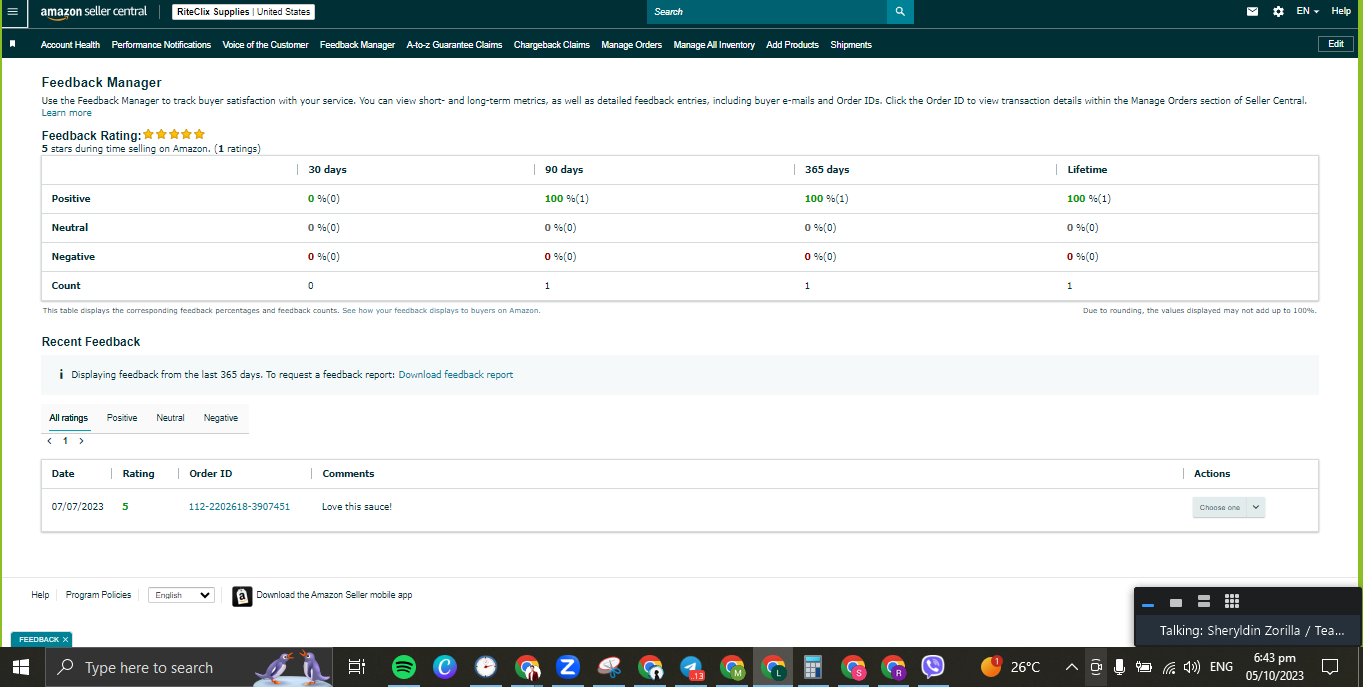Open the Wi-Fi network tray icon
The width and height of the screenshot is (1363, 687).
(x=1168, y=667)
